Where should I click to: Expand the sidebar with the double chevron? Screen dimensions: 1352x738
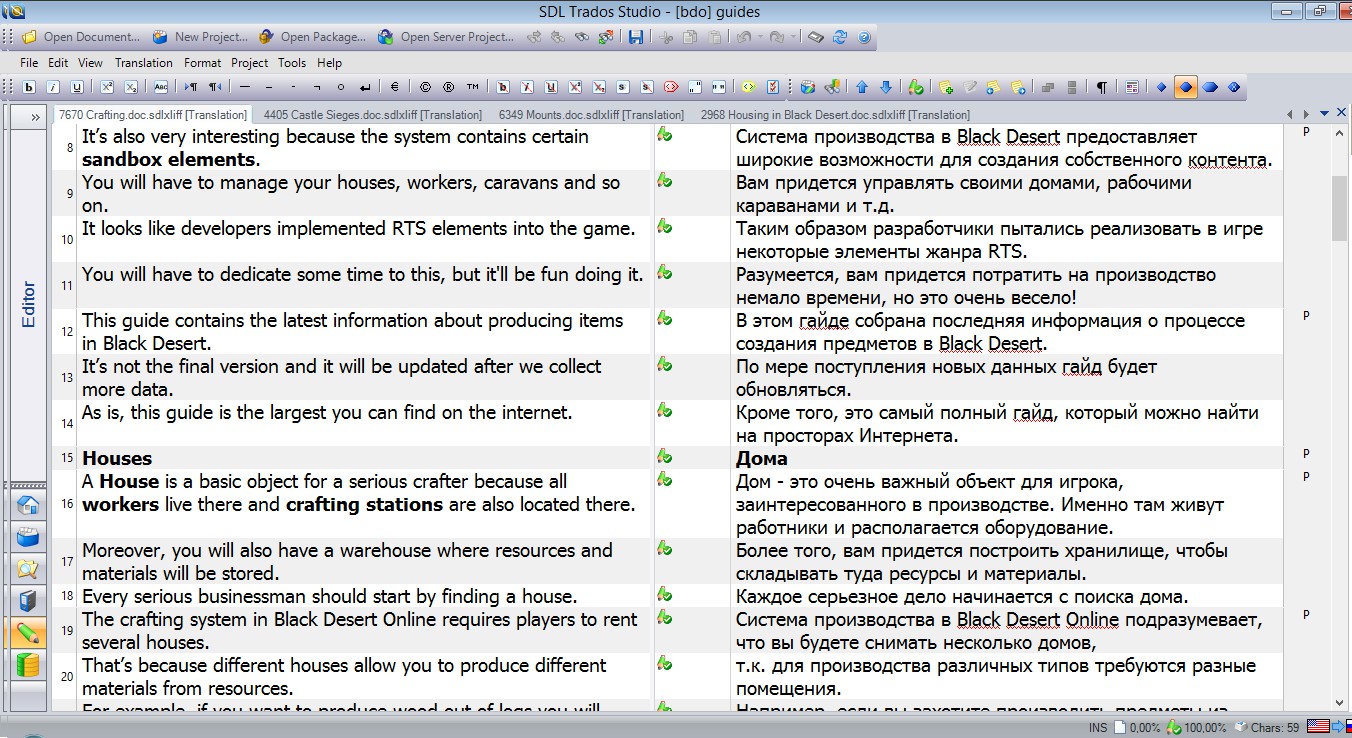click(35, 117)
